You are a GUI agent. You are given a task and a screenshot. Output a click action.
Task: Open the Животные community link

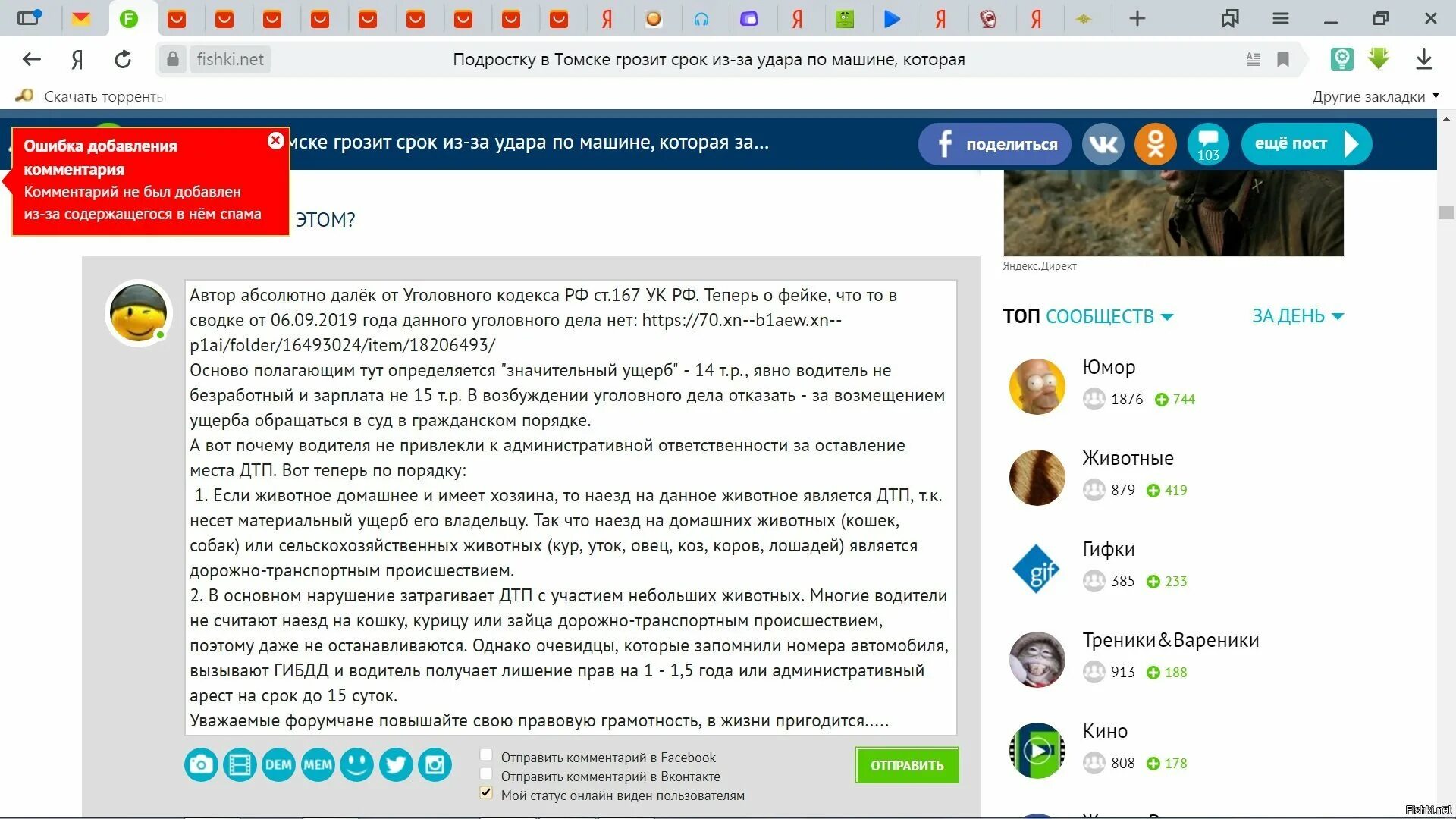(x=1128, y=458)
